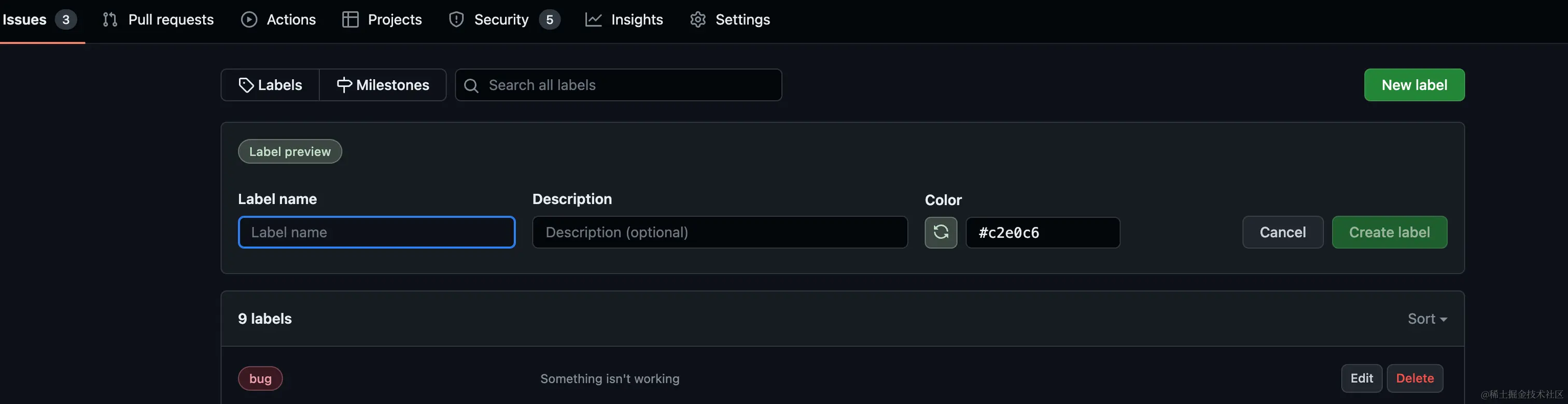Click the Settings gear icon
The height and width of the screenshot is (404, 1568).
point(697,20)
